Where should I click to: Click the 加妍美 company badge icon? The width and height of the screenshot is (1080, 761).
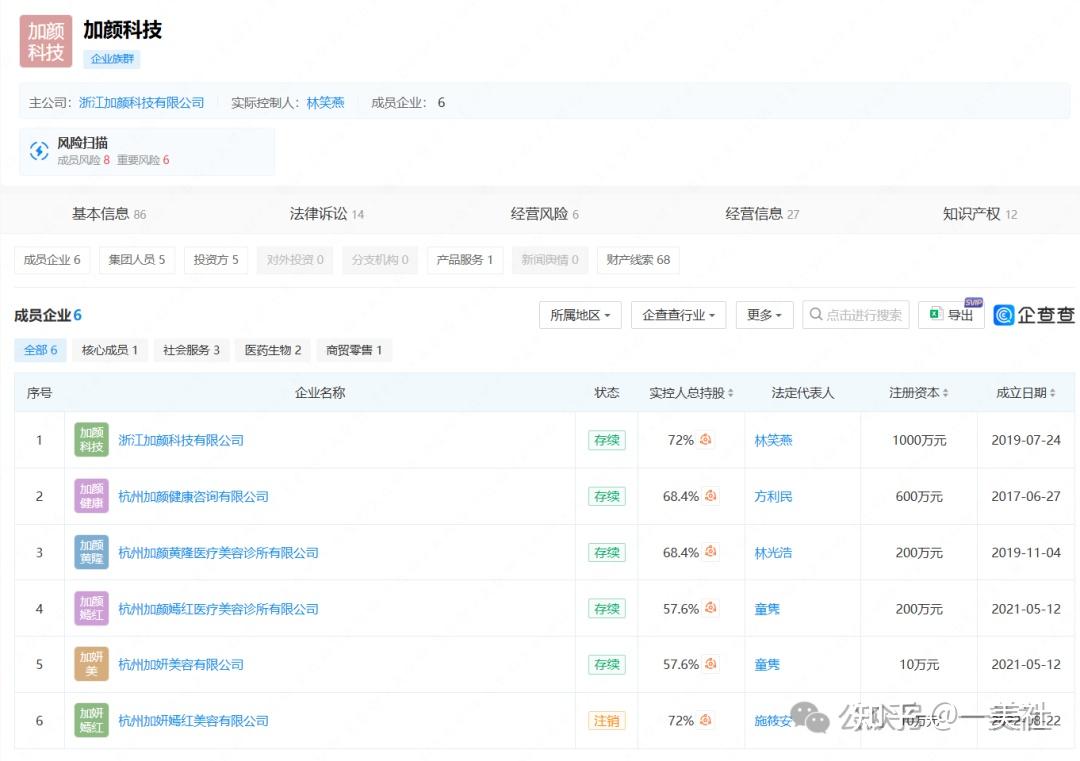coord(91,663)
